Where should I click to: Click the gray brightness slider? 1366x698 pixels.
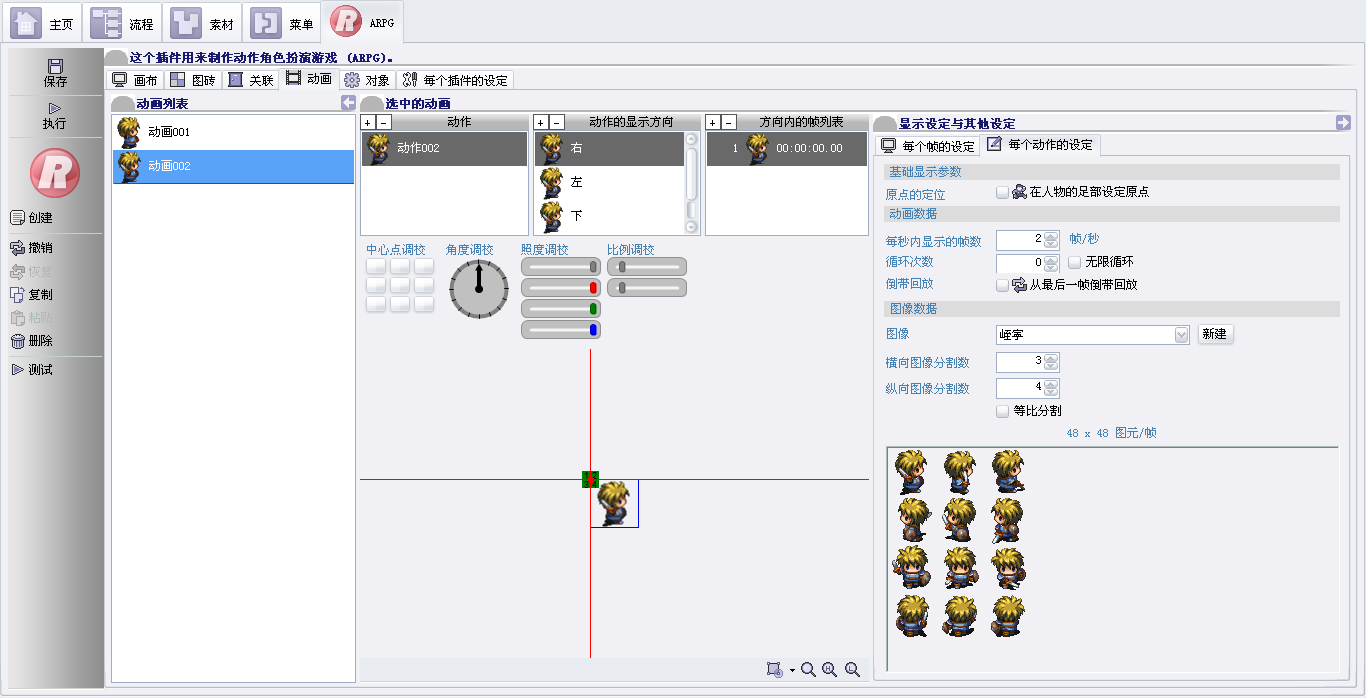coord(561,266)
